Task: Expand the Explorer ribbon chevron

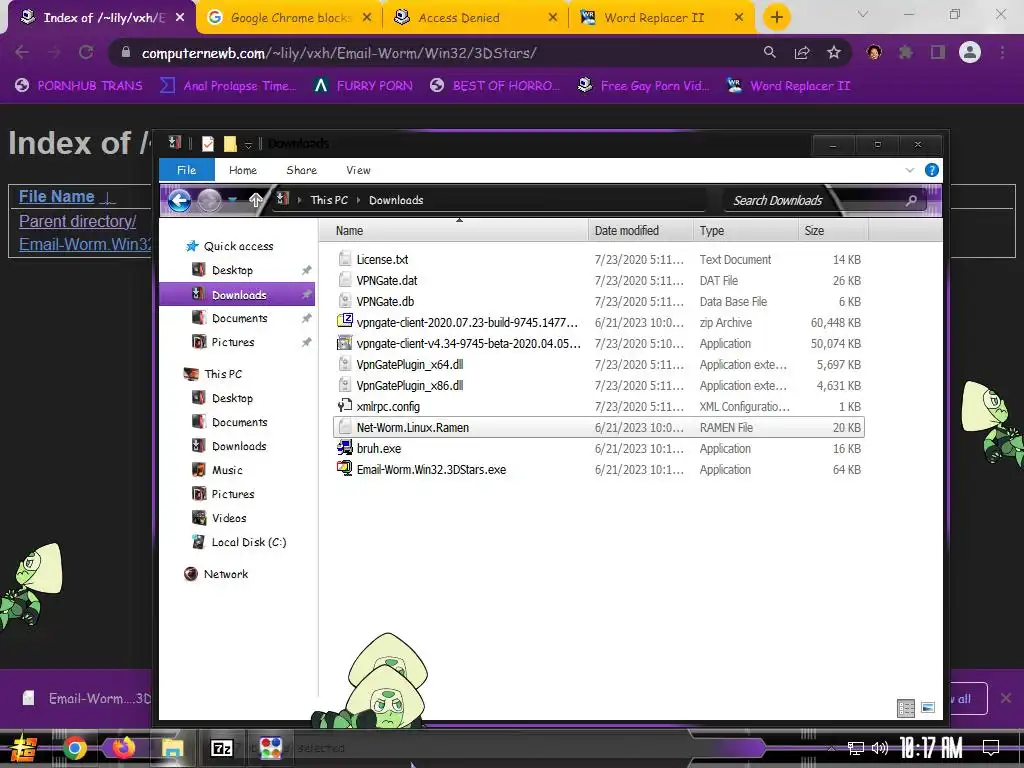Action: (910, 170)
